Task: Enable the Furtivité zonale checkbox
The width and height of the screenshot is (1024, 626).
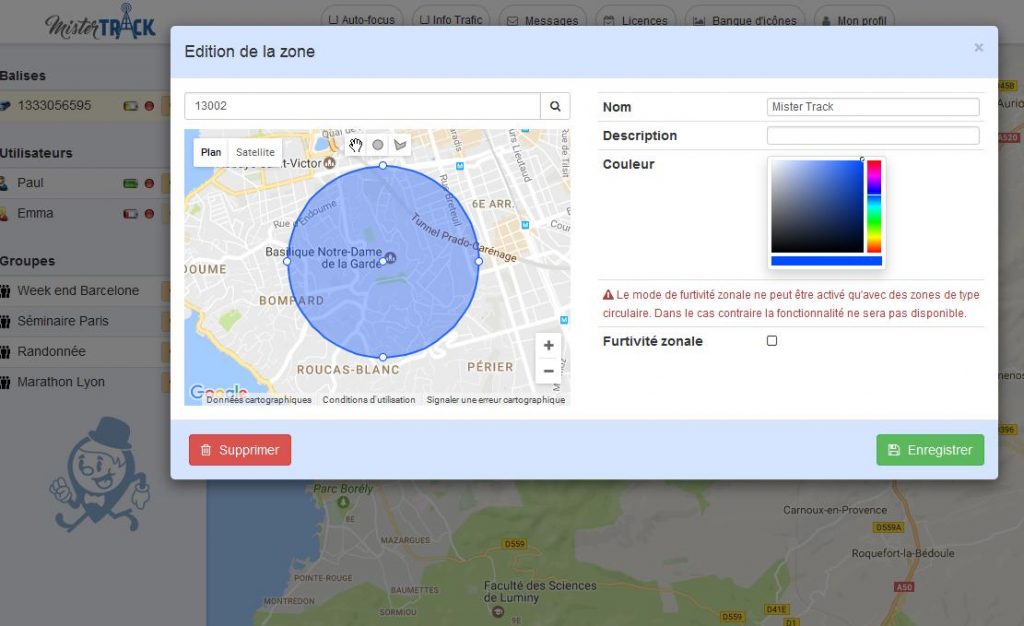Action: [x=772, y=341]
